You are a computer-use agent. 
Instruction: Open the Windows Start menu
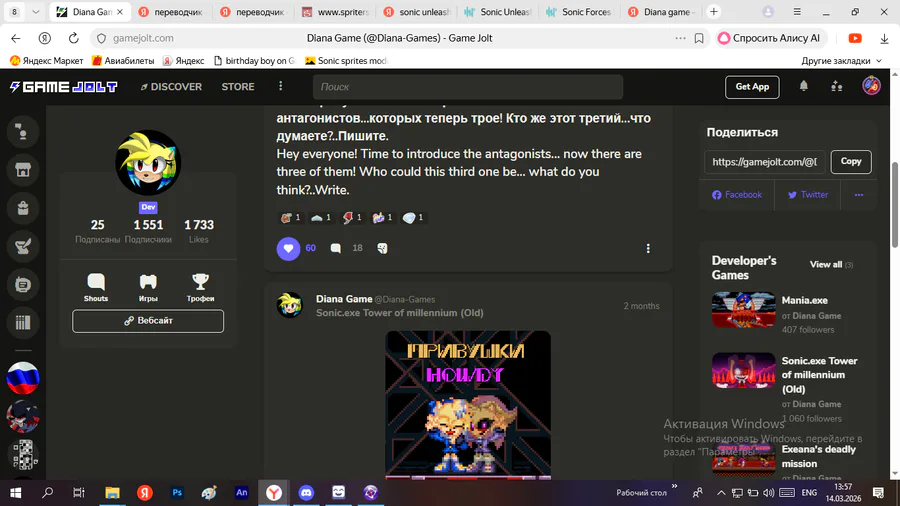pyautogui.click(x=15, y=492)
